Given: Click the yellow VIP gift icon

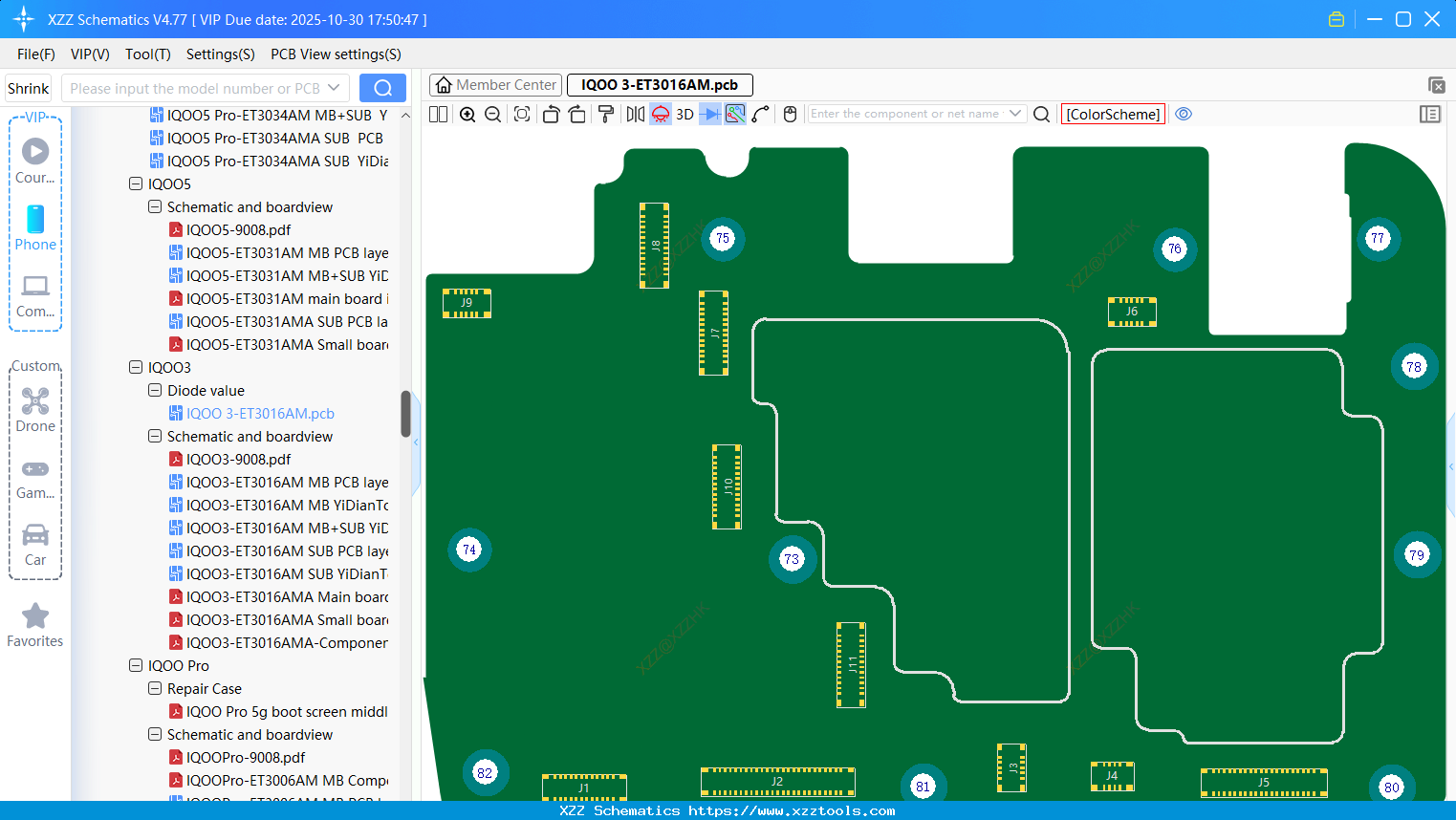Looking at the screenshot, I should pyautogui.click(x=1336, y=19).
